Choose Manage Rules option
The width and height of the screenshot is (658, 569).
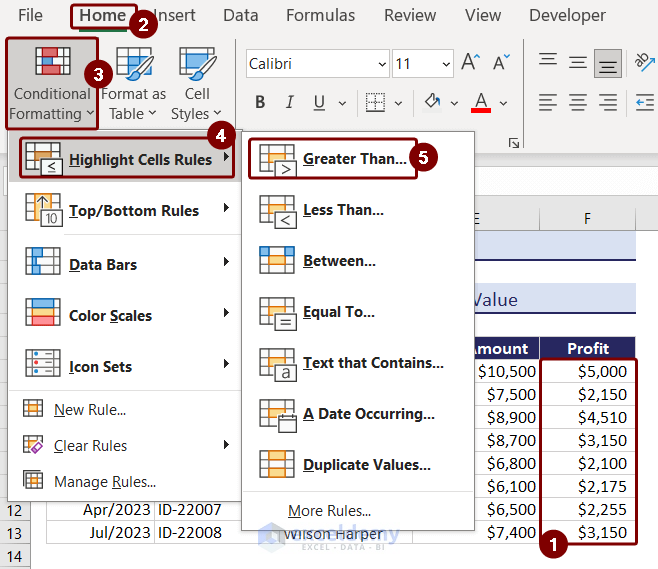[125, 481]
